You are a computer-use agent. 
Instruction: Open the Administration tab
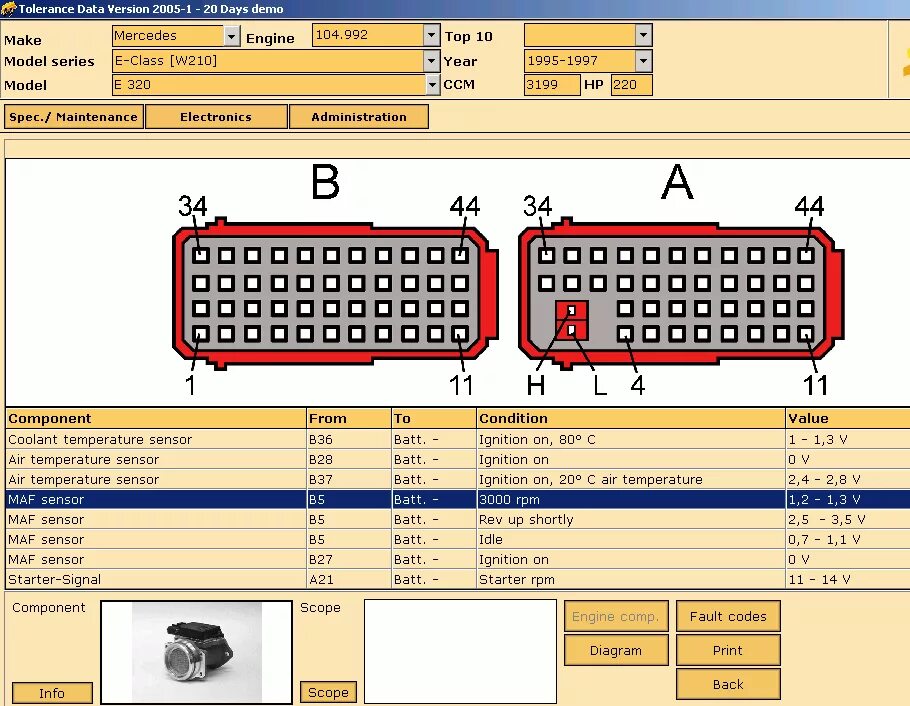(x=359, y=117)
